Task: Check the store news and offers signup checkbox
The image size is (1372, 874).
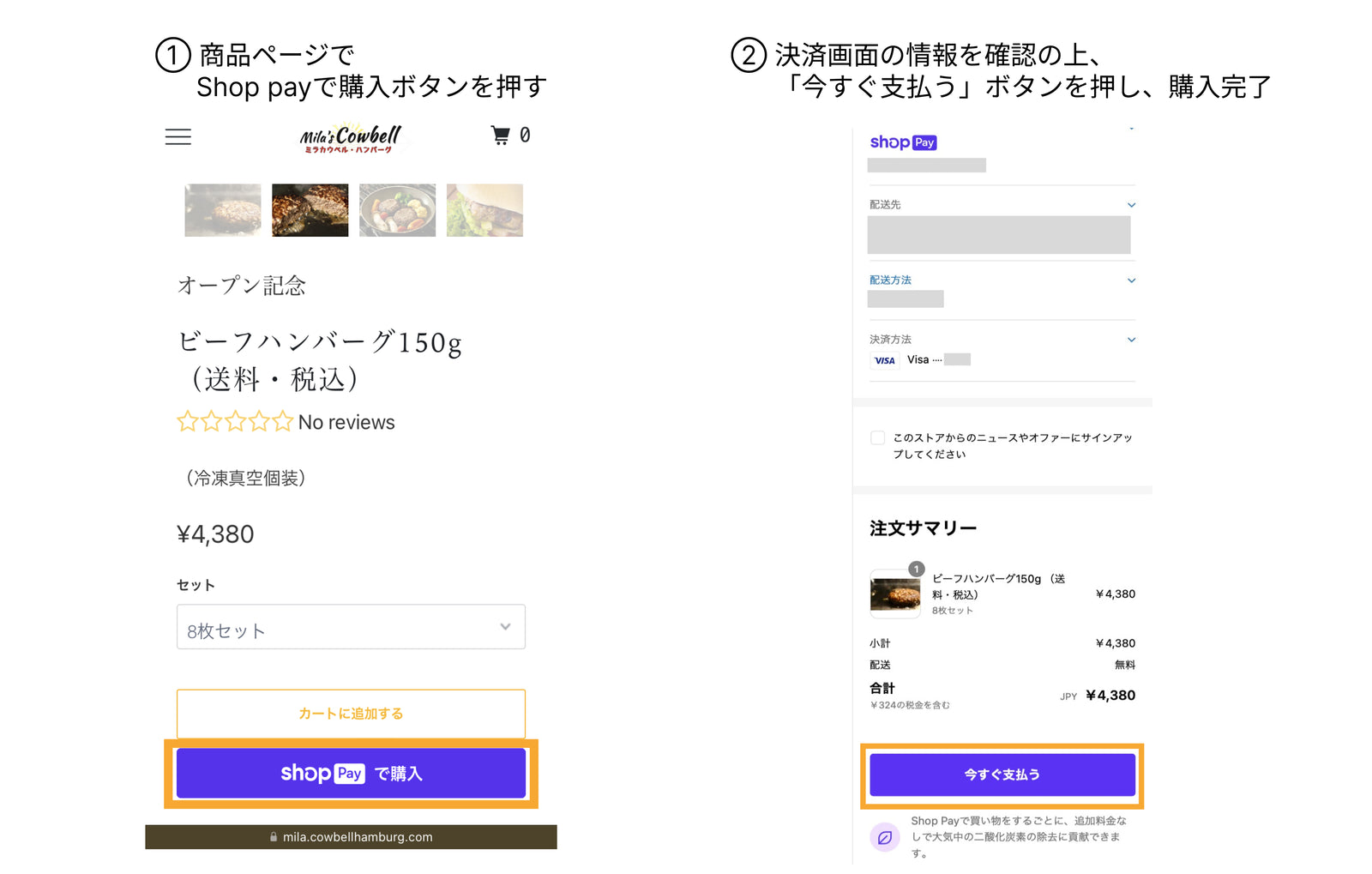Action: click(x=877, y=438)
